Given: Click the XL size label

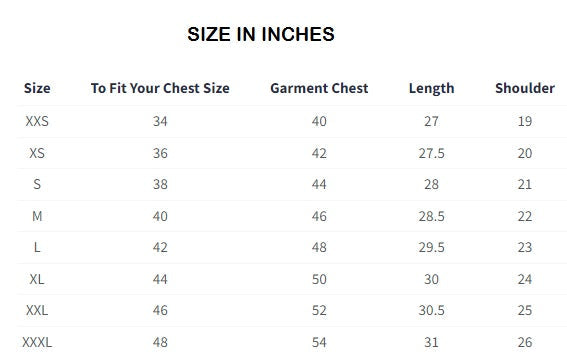Looking at the screenshot, I should [37, 279].
